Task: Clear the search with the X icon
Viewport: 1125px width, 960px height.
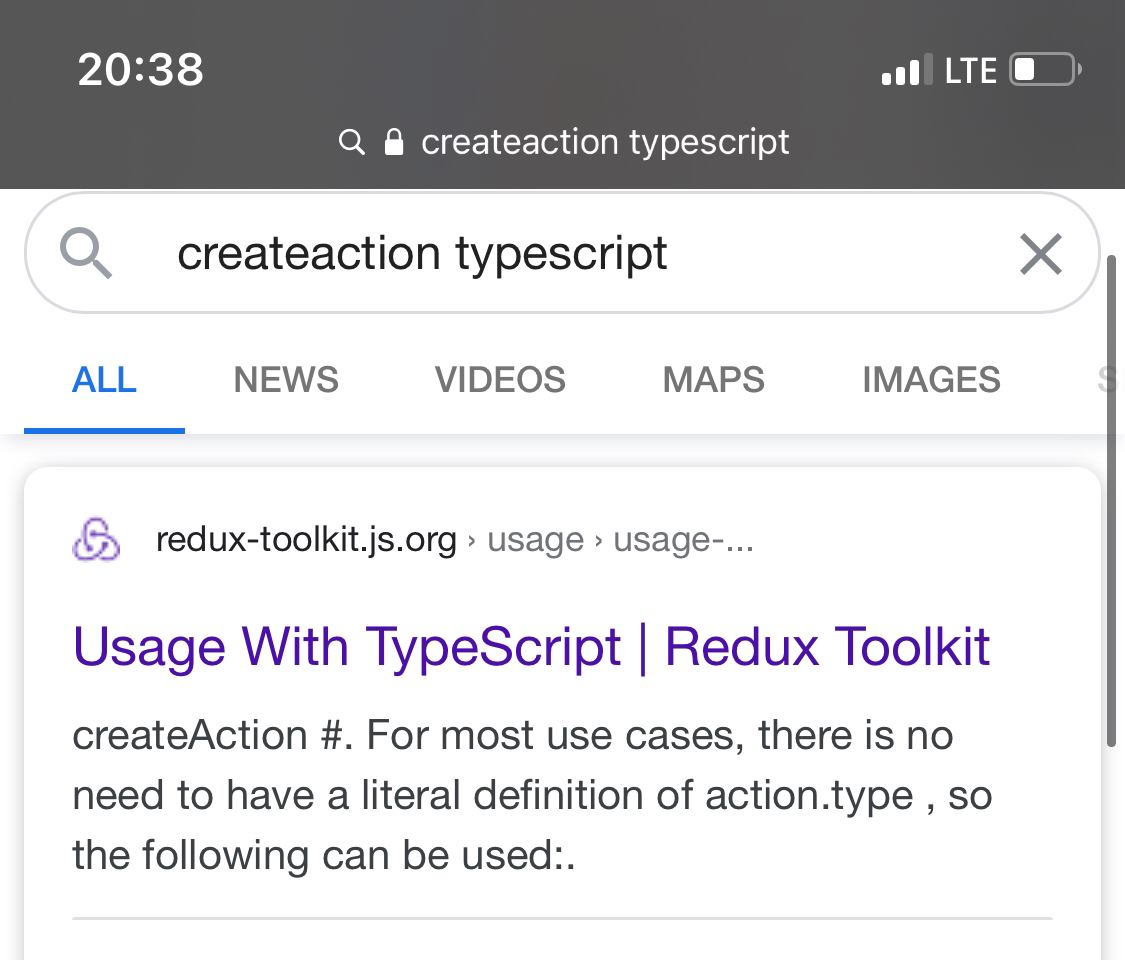Action: point(1040,254)
